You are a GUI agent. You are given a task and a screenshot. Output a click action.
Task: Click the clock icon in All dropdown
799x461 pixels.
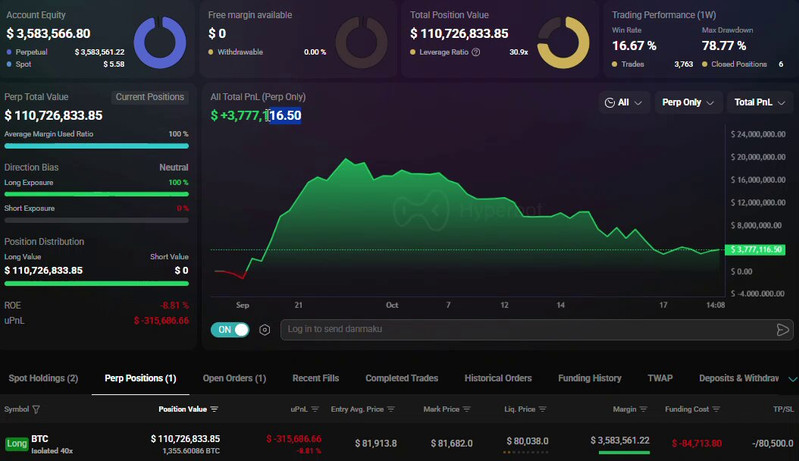tap(609, 102)
